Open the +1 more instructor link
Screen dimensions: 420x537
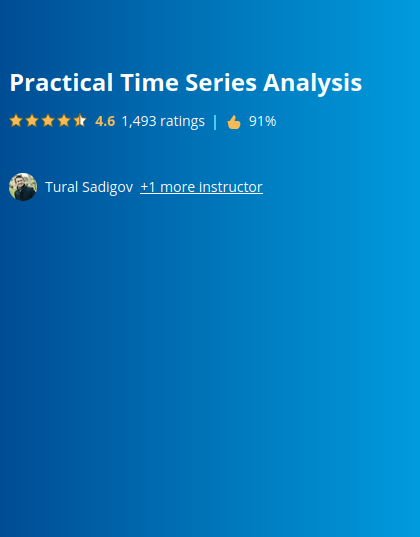pyautogui.click(x=201, y=187)
